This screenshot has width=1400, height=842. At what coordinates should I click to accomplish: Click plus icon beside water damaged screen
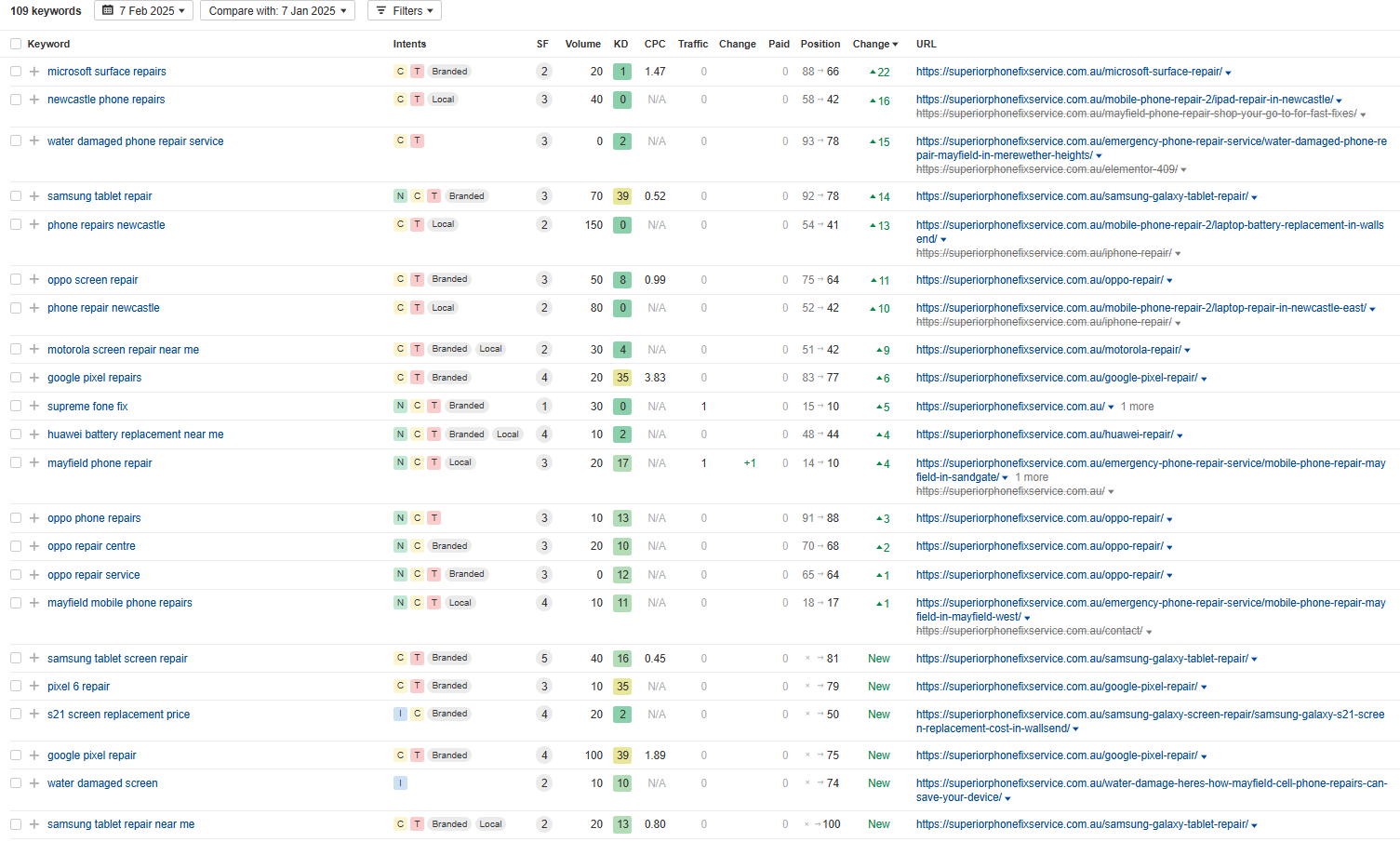pyautogui.click(x=34, y=783)
